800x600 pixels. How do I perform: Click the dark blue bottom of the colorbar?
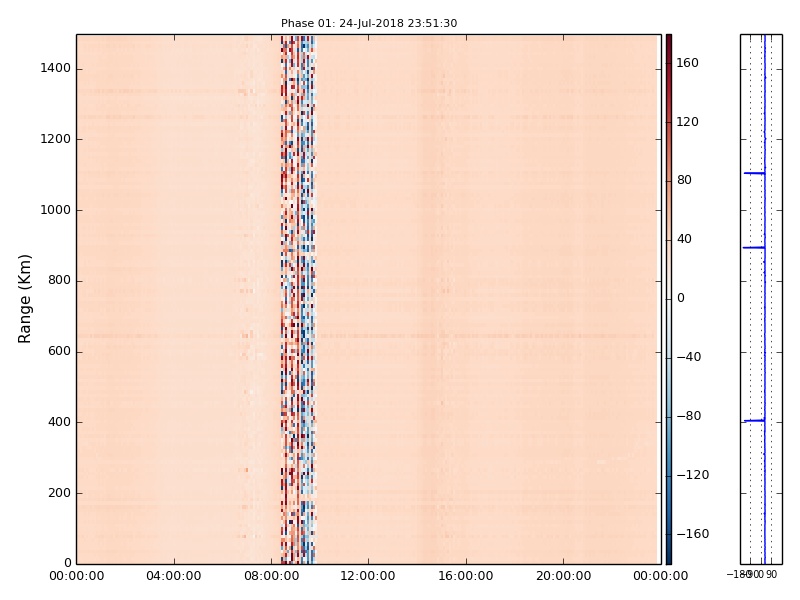tap(669, 558)
